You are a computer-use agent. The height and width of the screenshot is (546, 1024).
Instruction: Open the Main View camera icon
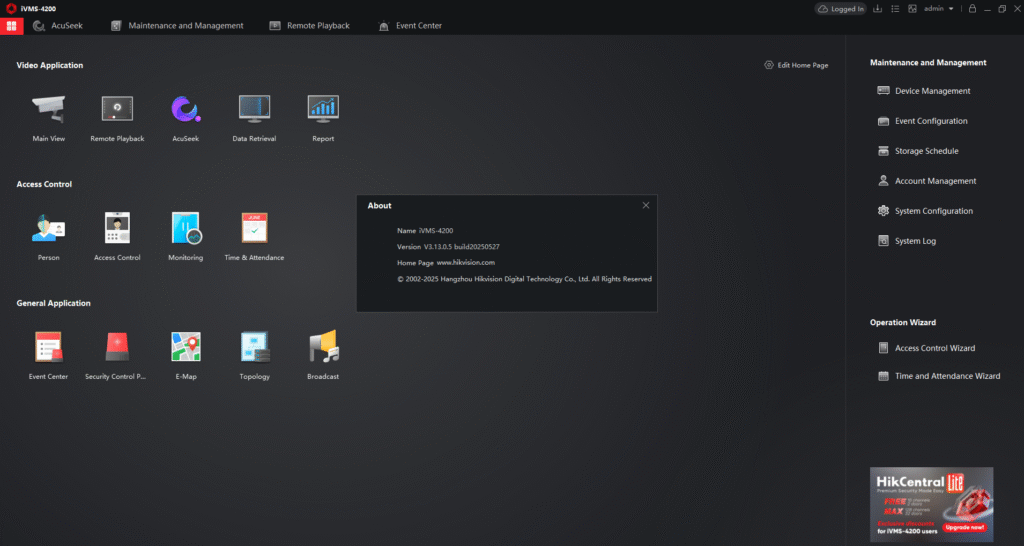pos(48,109)
